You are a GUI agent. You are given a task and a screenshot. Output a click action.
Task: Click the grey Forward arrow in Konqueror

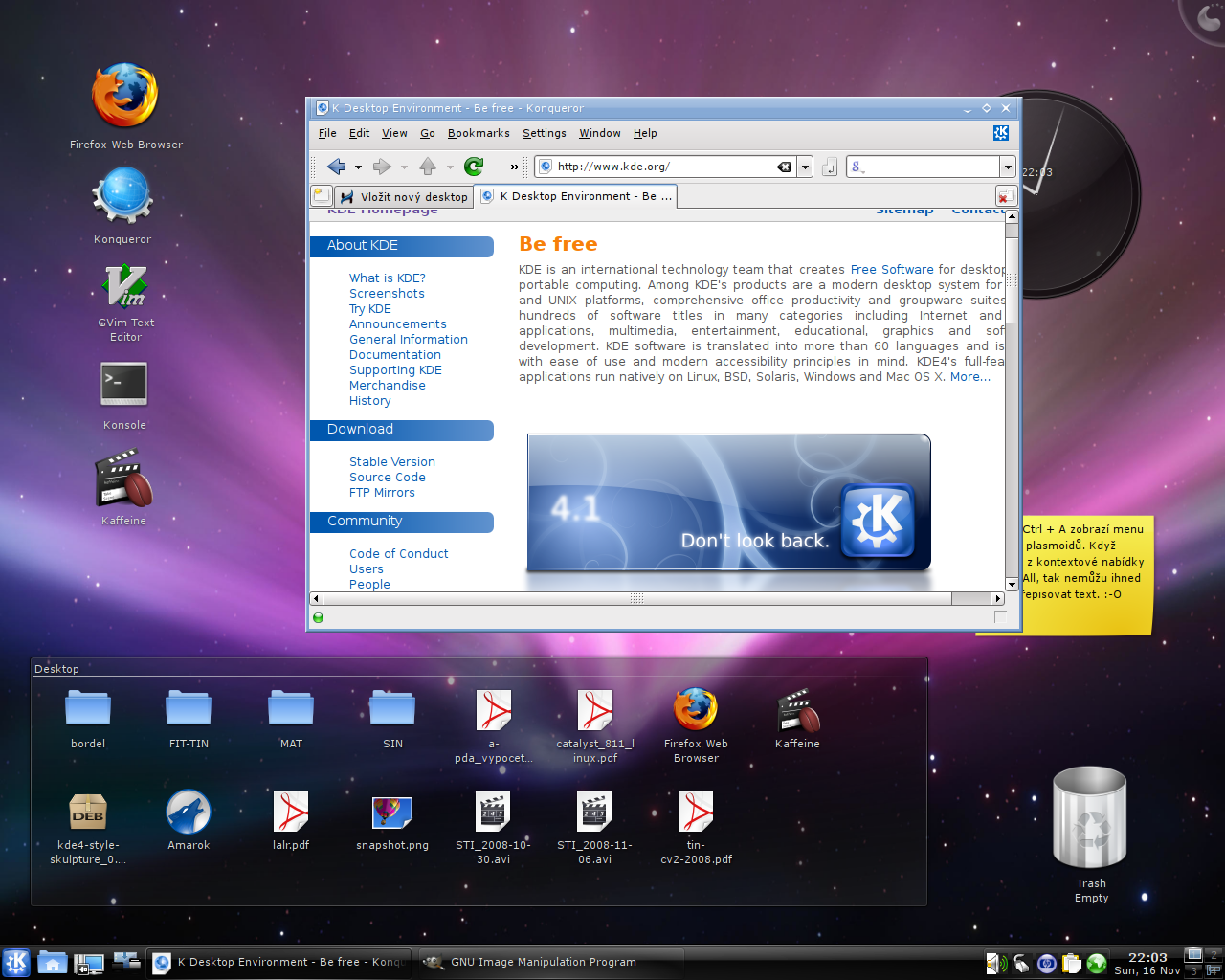382,167
